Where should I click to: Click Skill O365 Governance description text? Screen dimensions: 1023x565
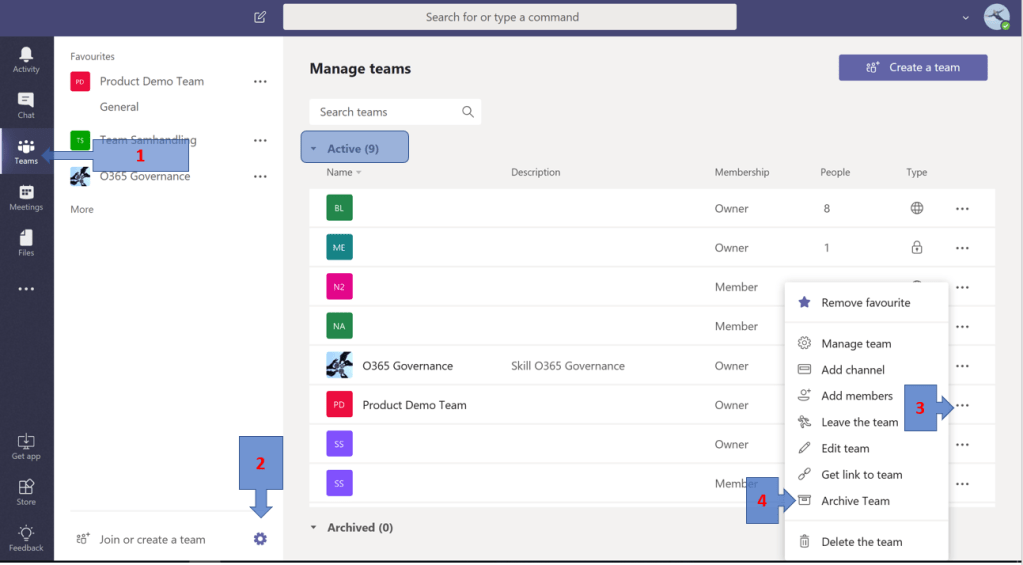pyautogui.click(x=568, y=366)
